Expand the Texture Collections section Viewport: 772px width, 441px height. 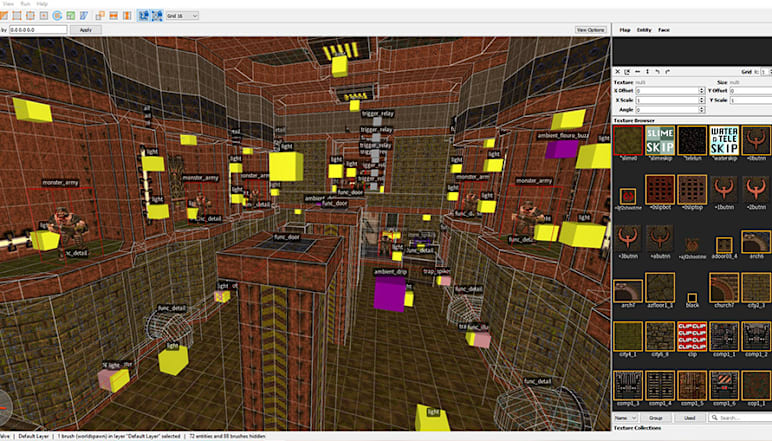click(637, 428)
